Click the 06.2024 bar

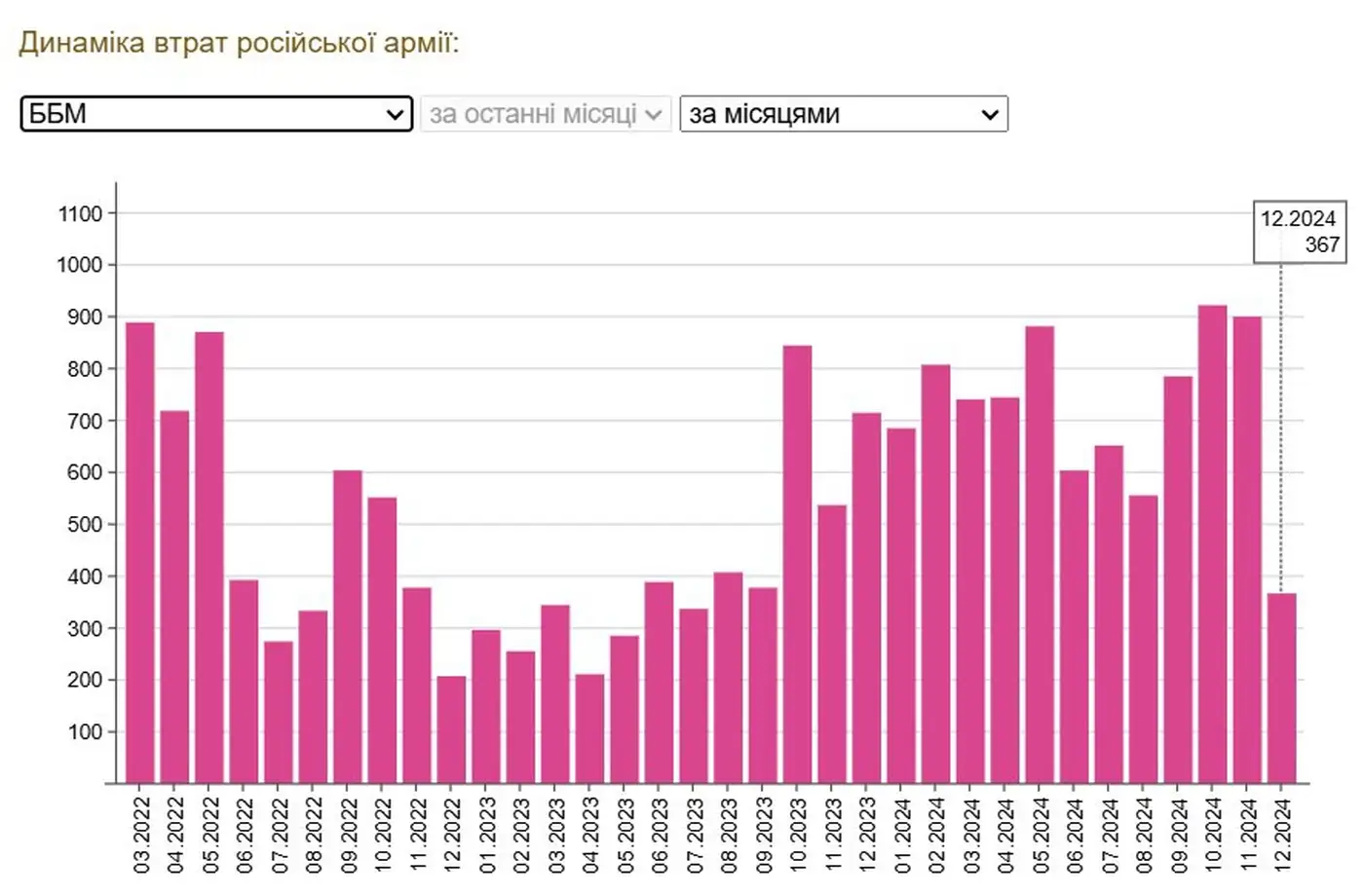[x=1074, y=626]
